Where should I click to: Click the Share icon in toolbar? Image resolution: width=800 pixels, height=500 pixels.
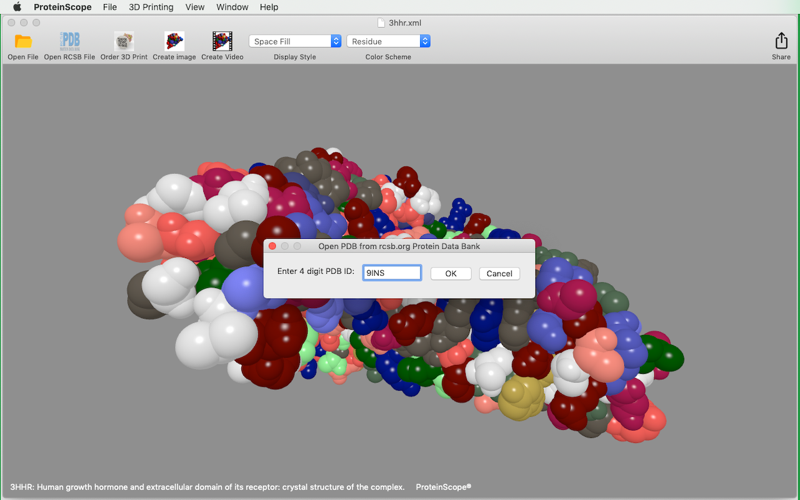(x=781, y=41)
